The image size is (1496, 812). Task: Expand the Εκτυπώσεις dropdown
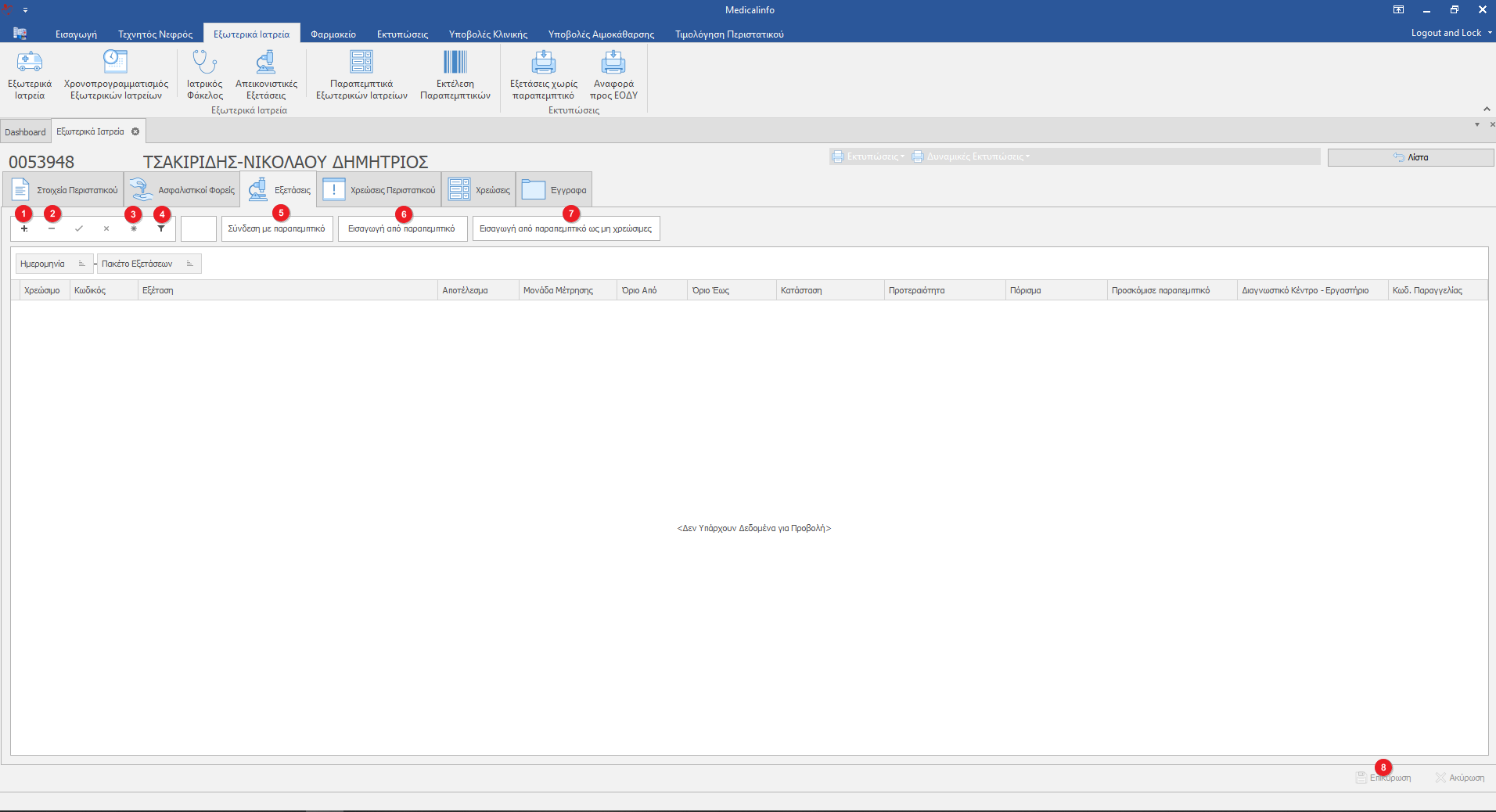[868, 156]
